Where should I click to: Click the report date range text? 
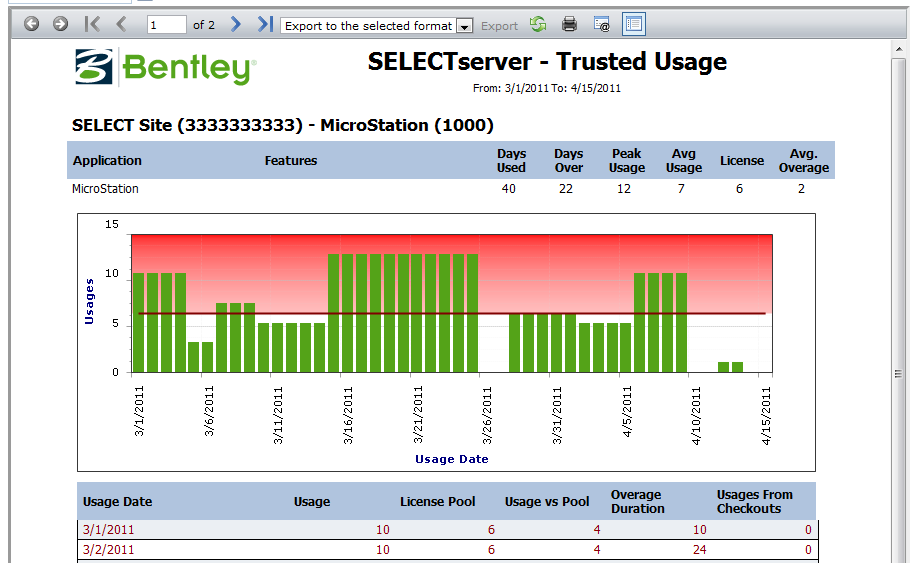click(x=547, y=88)
